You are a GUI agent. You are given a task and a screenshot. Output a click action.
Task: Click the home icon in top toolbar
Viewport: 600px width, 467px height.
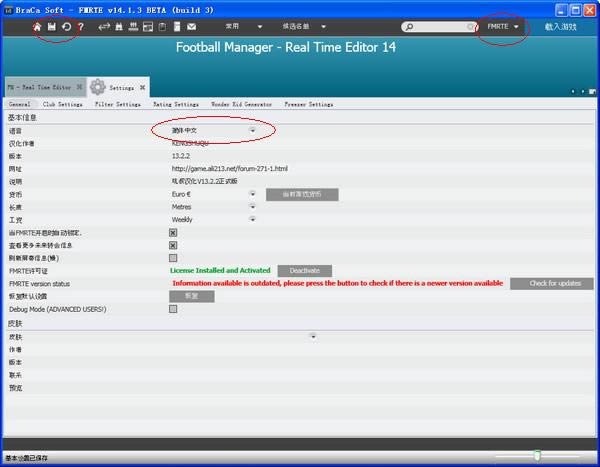pos(38,26)
